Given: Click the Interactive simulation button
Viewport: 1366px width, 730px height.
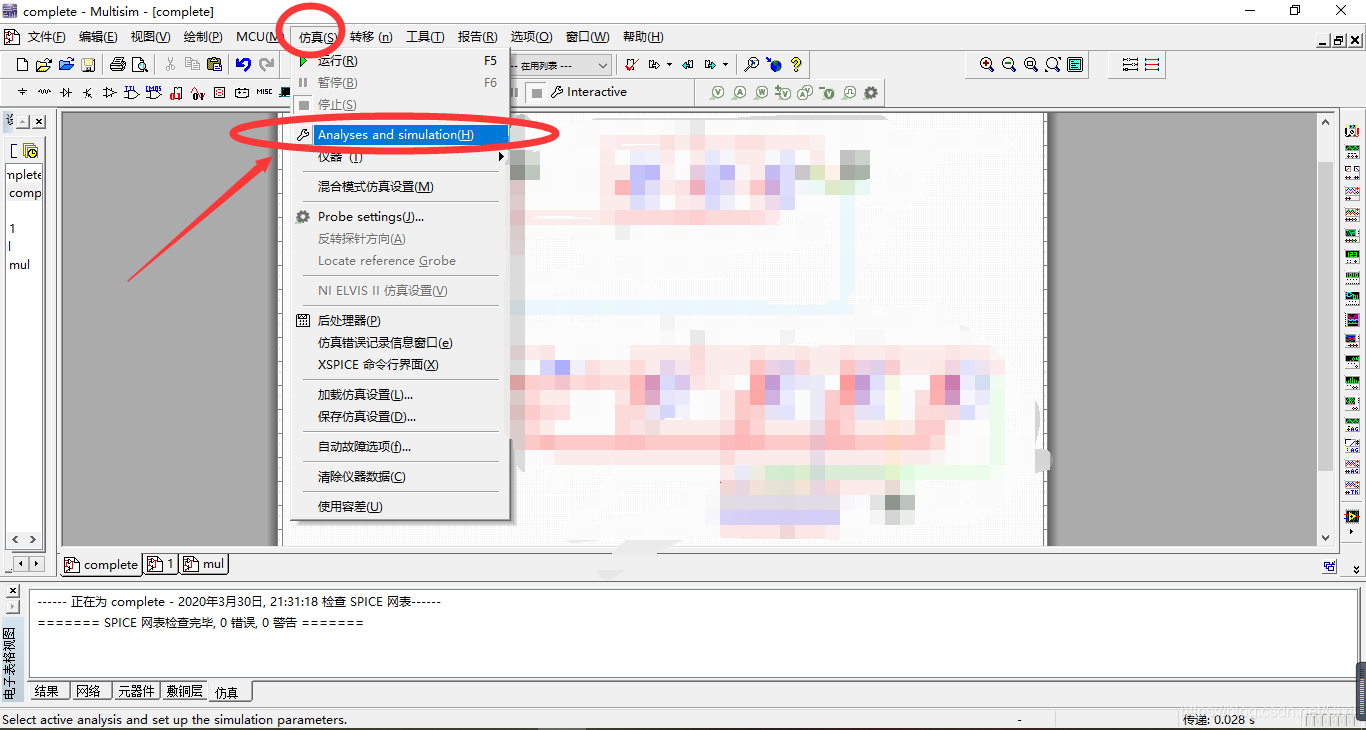Looking at the screenshot, I should (x=589, y=92).
